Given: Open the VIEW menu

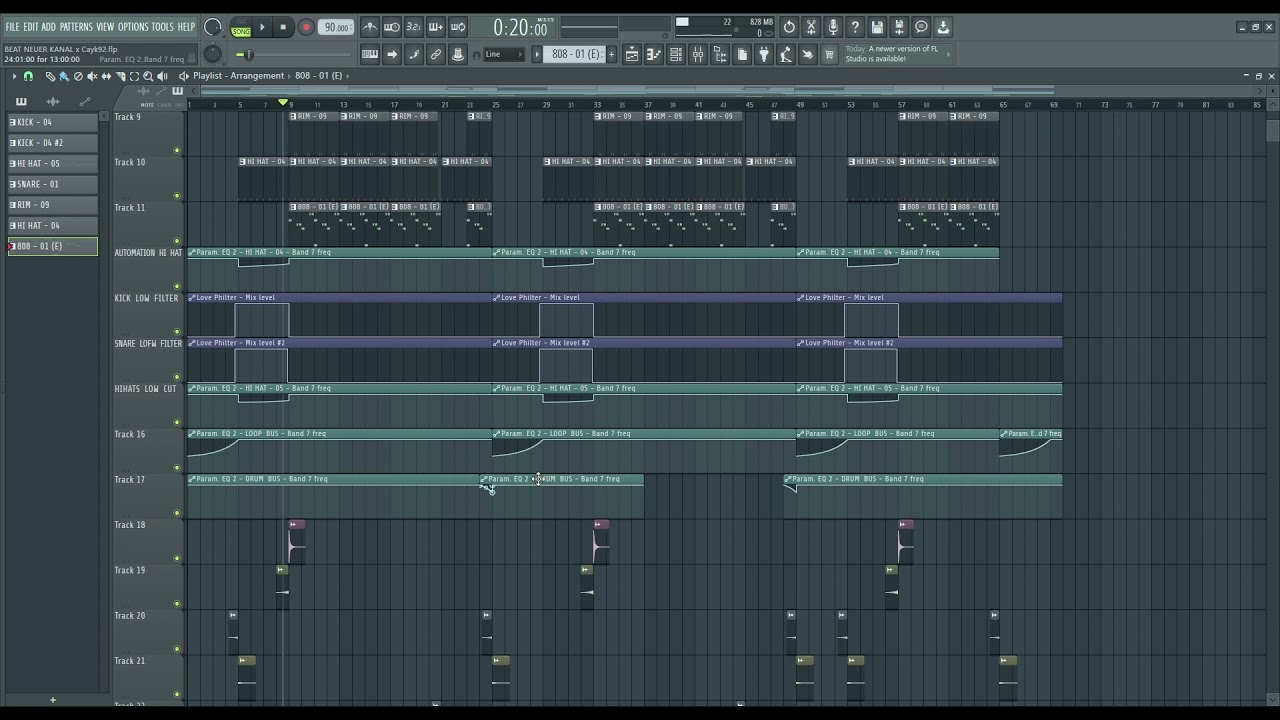Looking at the screenshot, I should [x=105, y=27].
